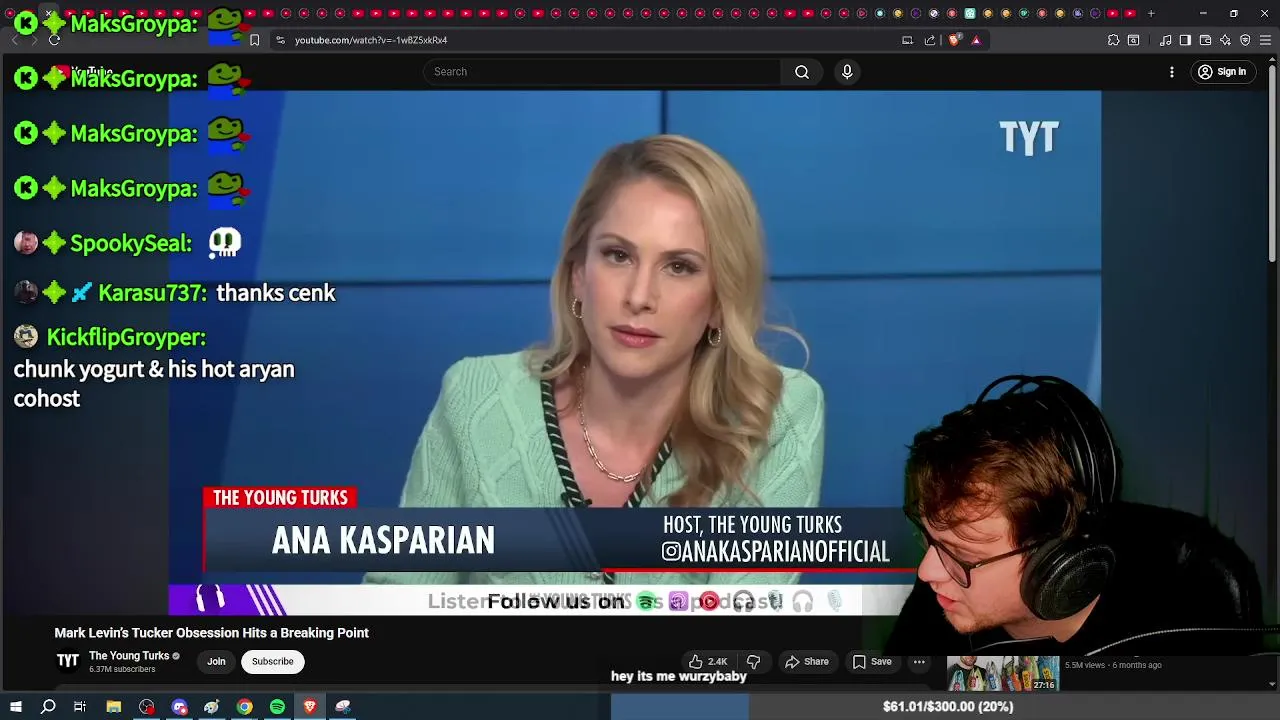
Task: Click the Sign in button
Action: click(1222, 72)
